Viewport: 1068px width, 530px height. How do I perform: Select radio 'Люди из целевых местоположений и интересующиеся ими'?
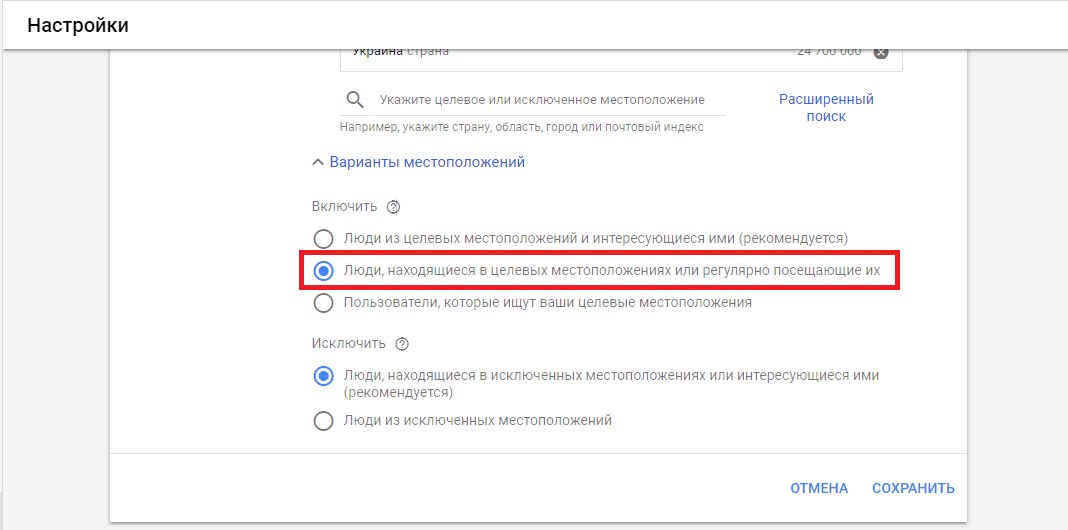[x=323, y=239]
